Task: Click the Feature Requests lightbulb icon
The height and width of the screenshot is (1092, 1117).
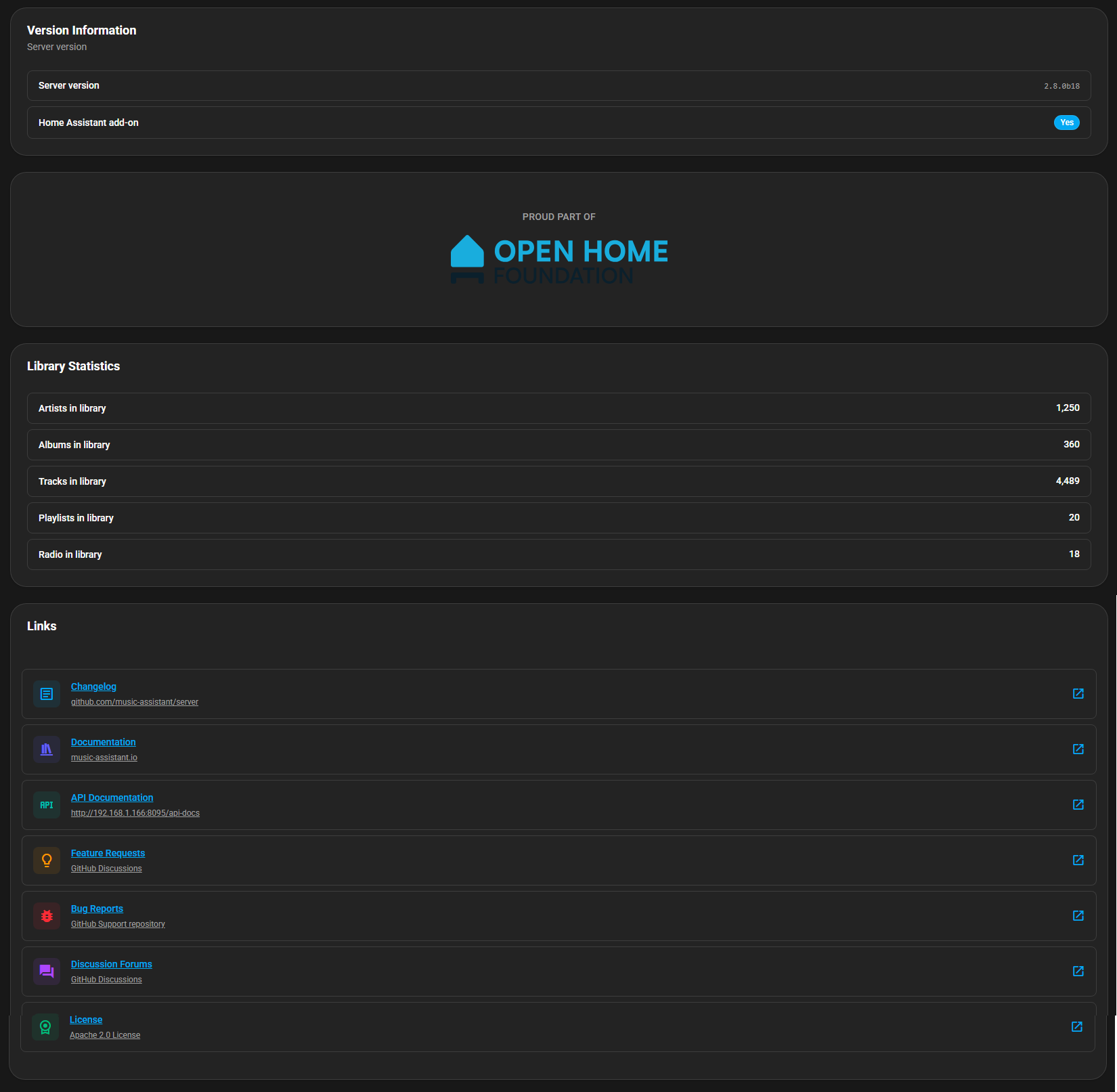Action: click(46, 860)
